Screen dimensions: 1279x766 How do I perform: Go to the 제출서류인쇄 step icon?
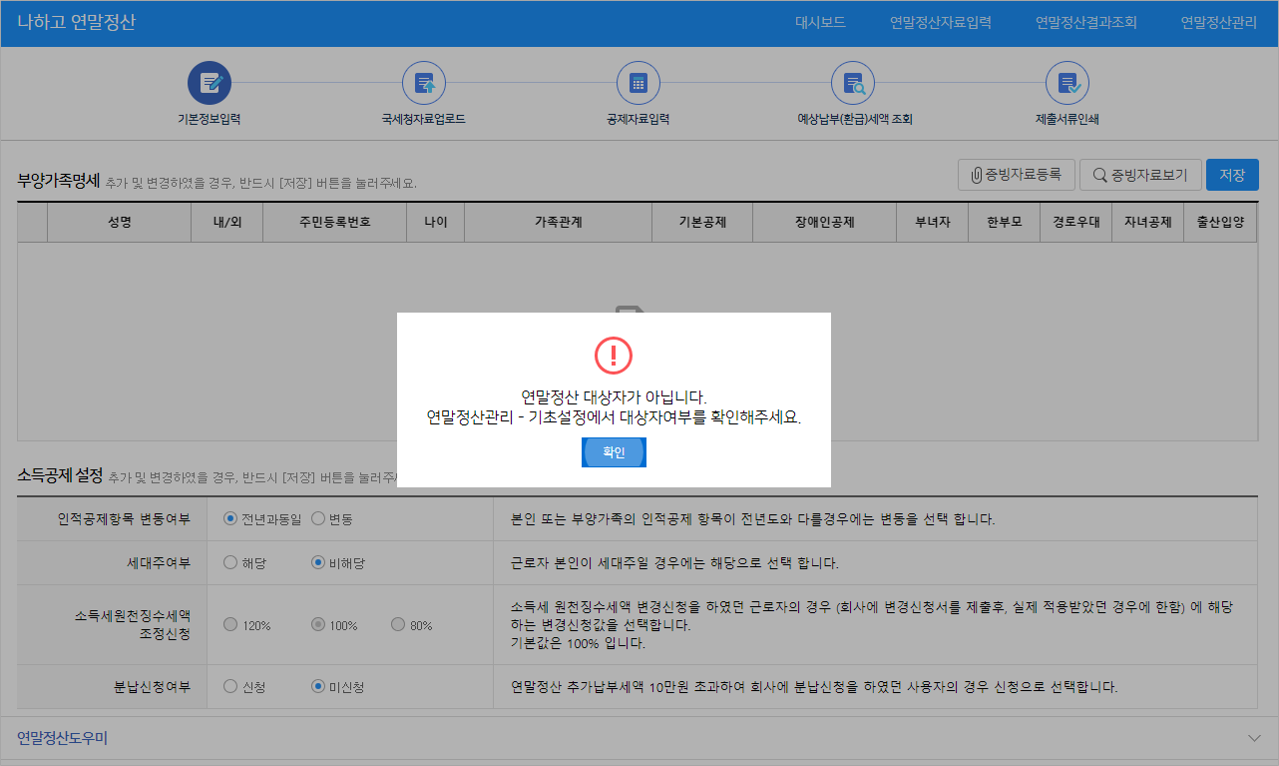coord(1067,83)
